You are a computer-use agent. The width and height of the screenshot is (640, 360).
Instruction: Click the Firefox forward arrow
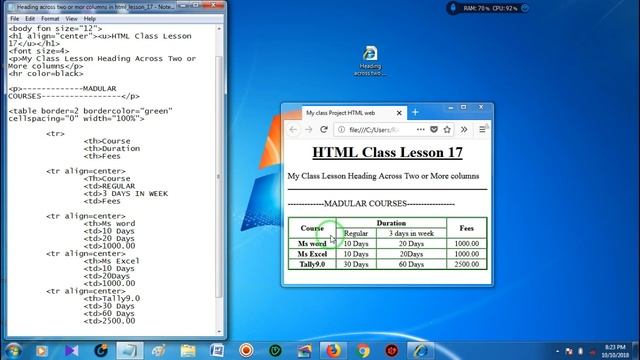coord(309,129)
